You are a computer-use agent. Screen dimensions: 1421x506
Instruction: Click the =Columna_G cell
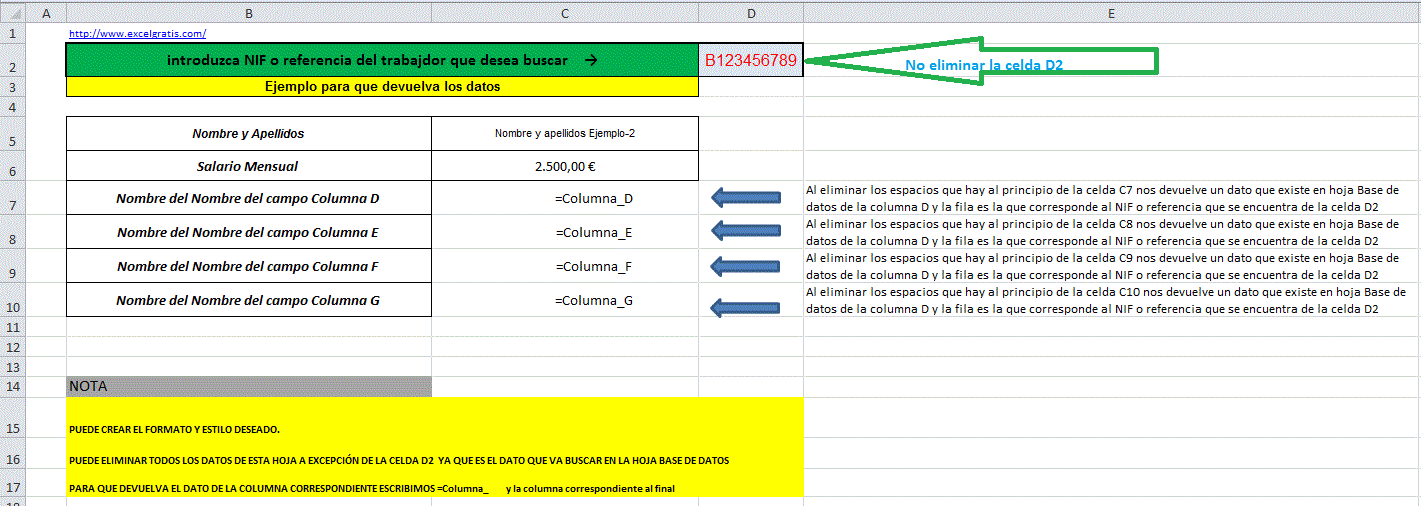(565, 300)
